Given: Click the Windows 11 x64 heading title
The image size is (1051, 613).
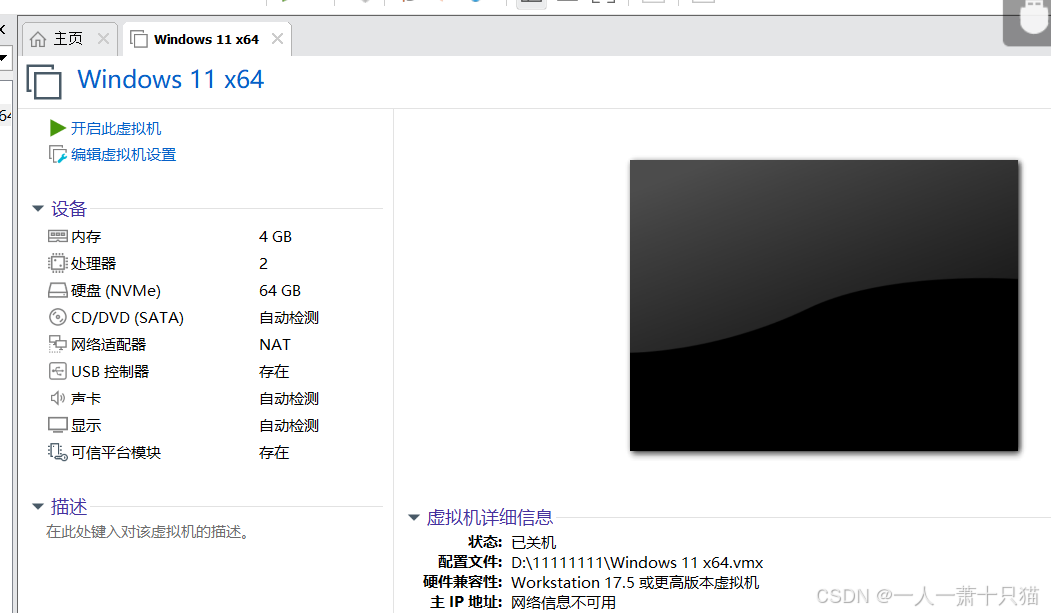Looking at the screenshot, I should coord(170,80).
